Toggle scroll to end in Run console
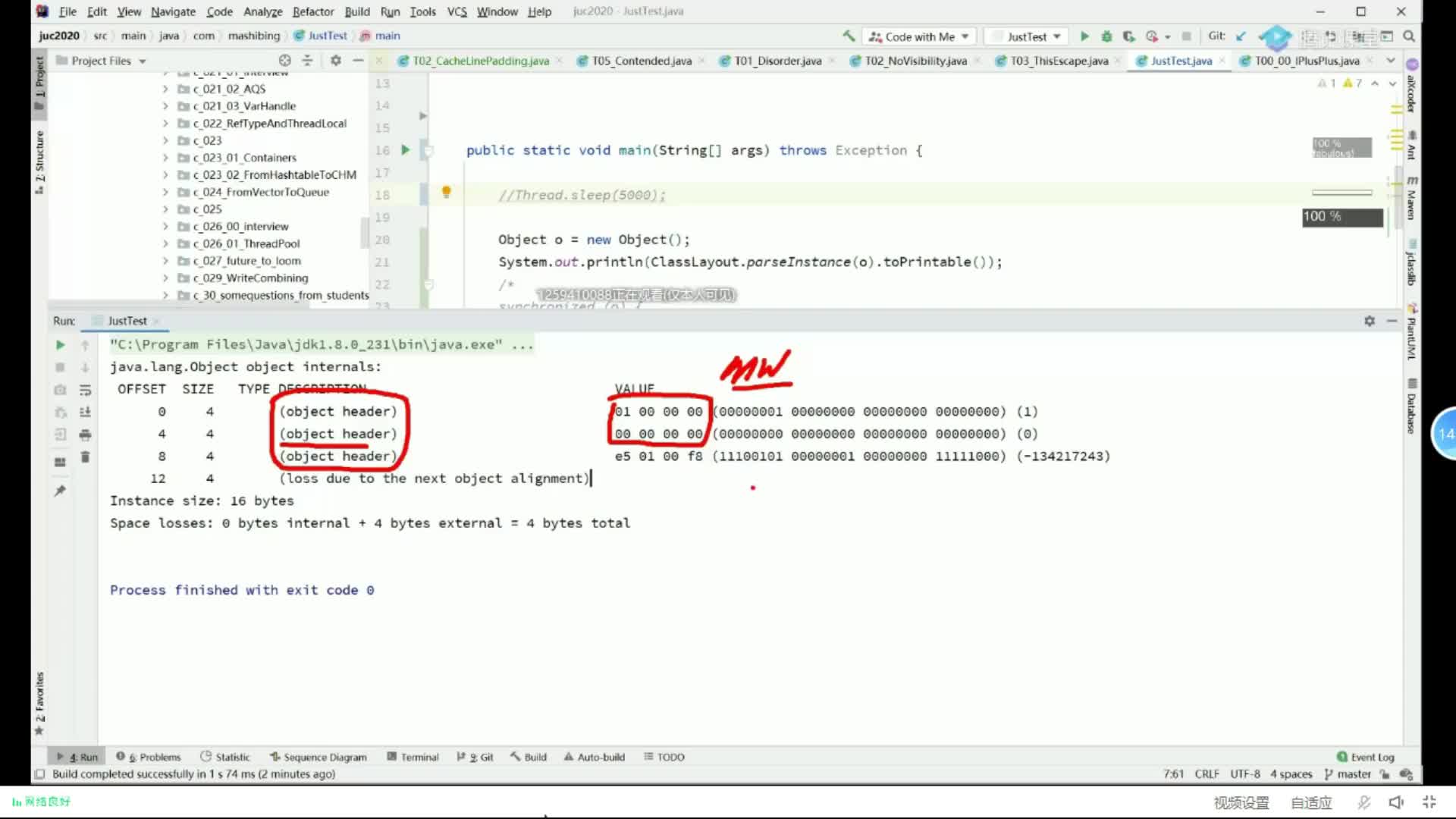Viewport: 1456px width, 819px height. (85, 412)
